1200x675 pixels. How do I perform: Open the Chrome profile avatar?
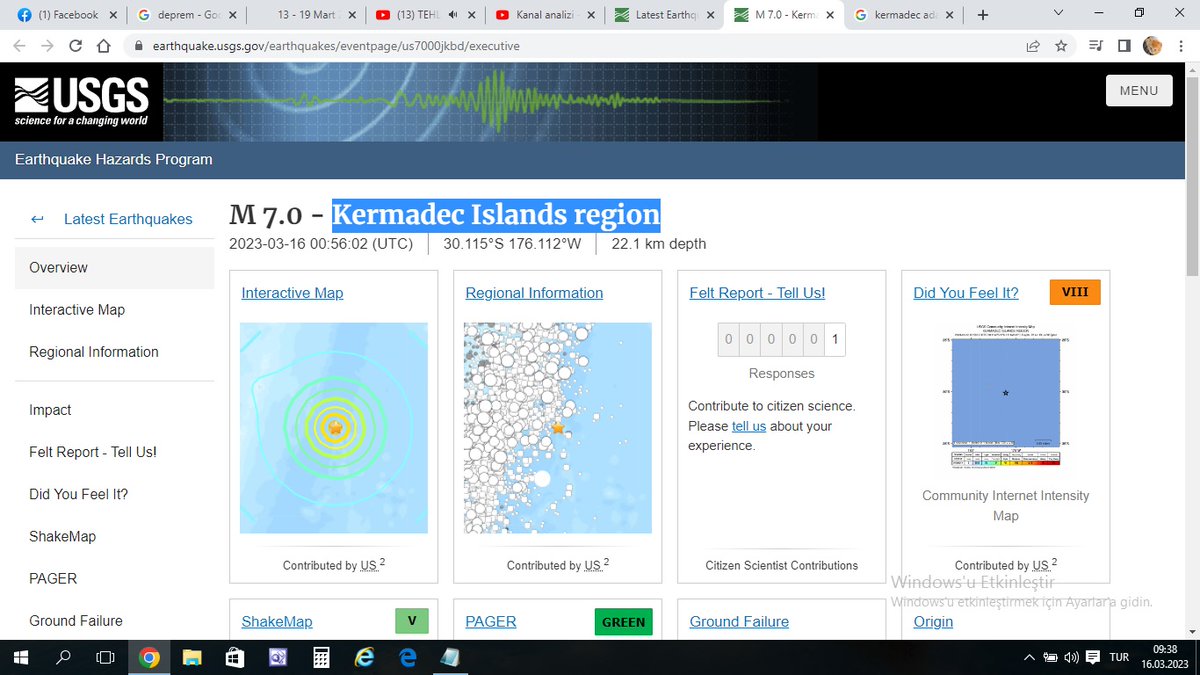tap(1152, 46)
